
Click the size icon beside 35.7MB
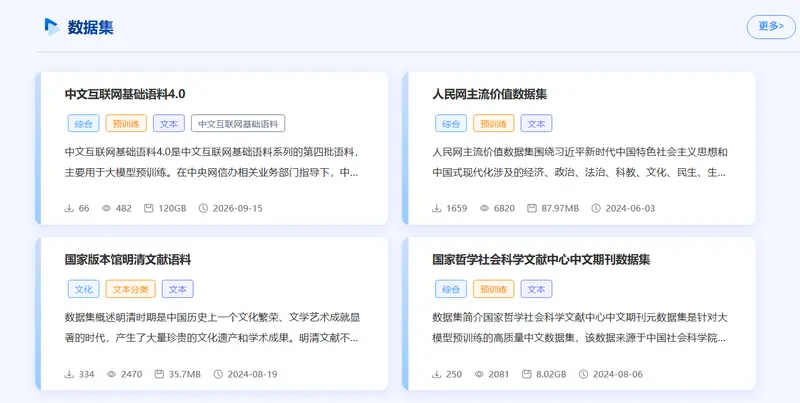tap(159, 374)
